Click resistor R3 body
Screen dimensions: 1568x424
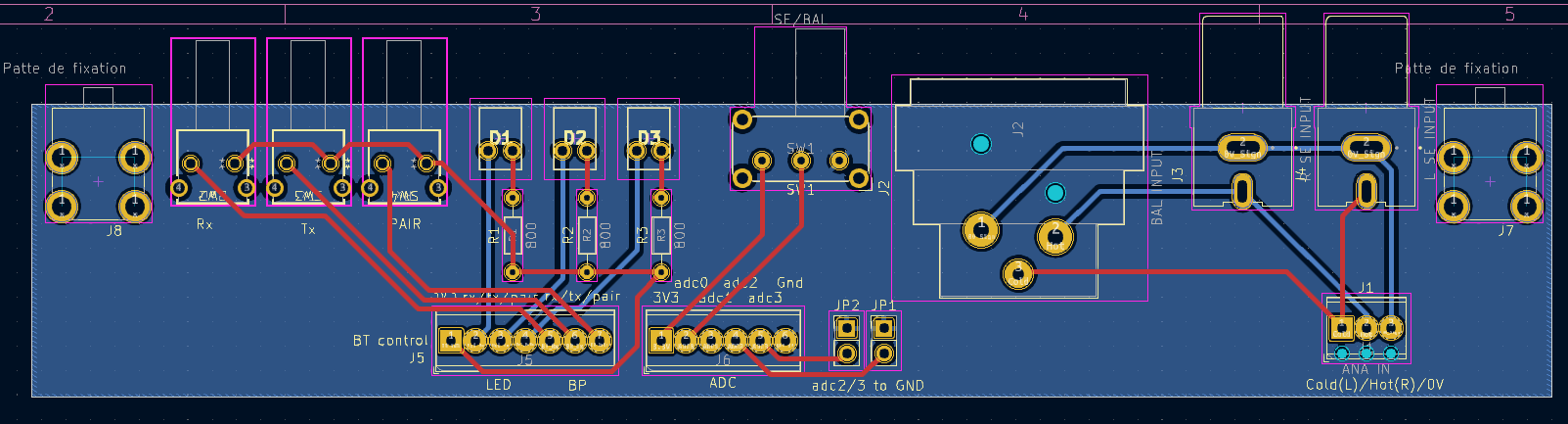pos(661,235)
